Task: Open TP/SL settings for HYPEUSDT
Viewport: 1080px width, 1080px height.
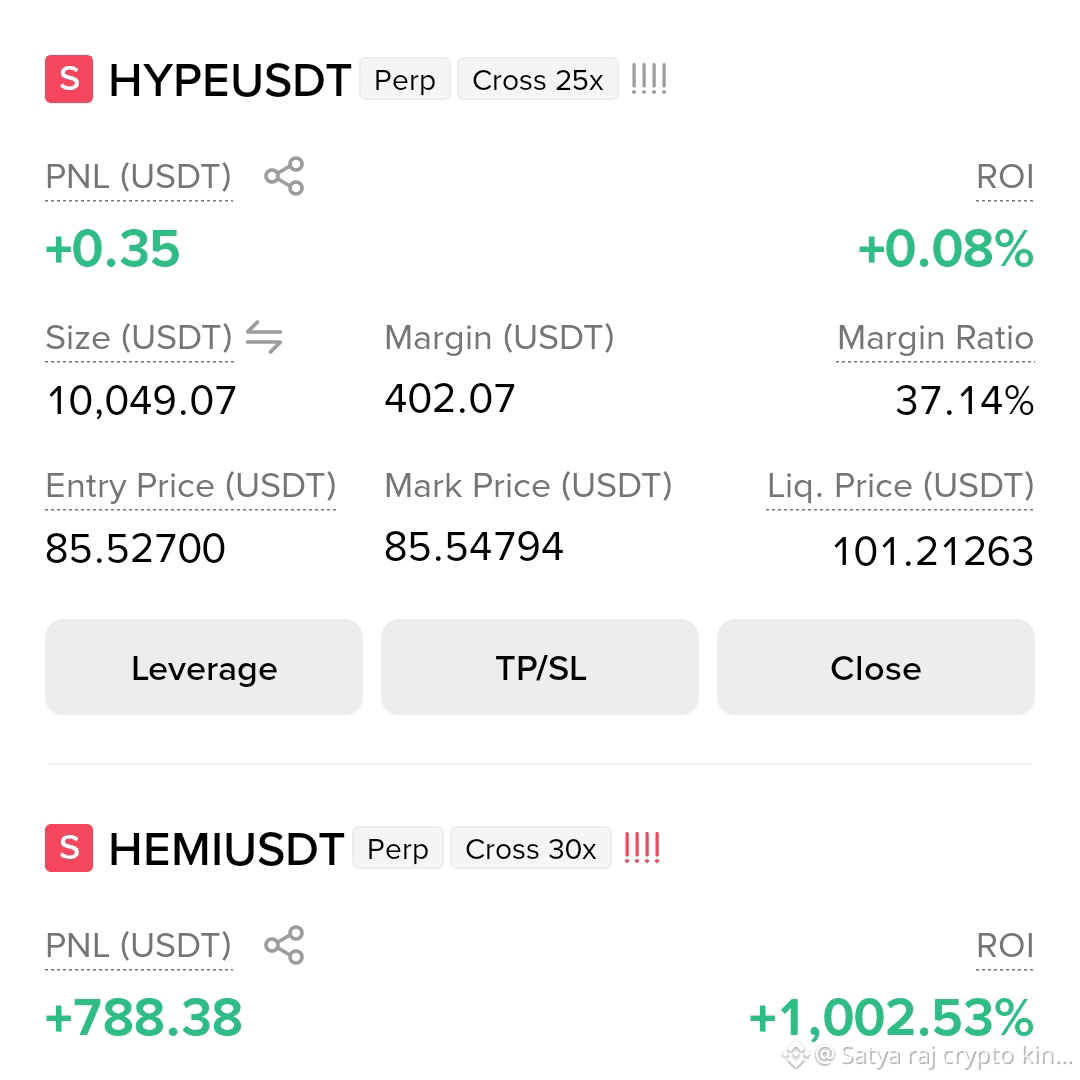Action: tap(540, 667)
